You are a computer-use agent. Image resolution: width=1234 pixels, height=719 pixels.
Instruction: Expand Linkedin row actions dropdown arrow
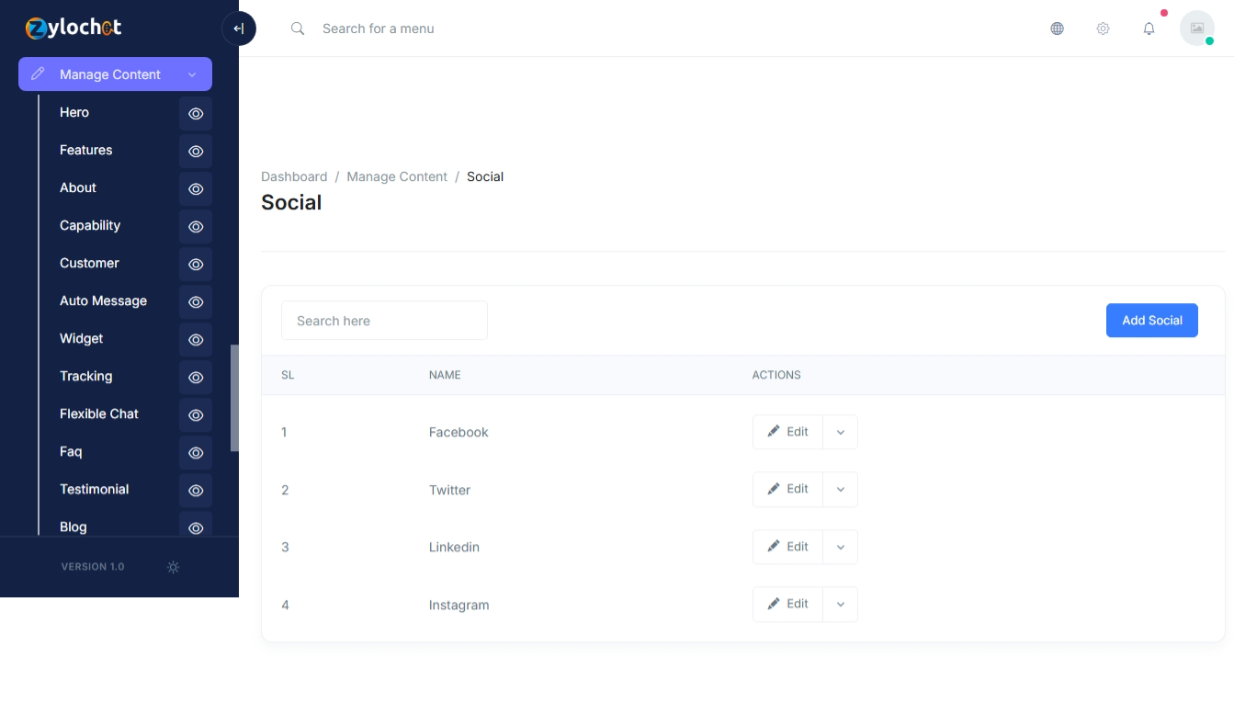(840, 547)
